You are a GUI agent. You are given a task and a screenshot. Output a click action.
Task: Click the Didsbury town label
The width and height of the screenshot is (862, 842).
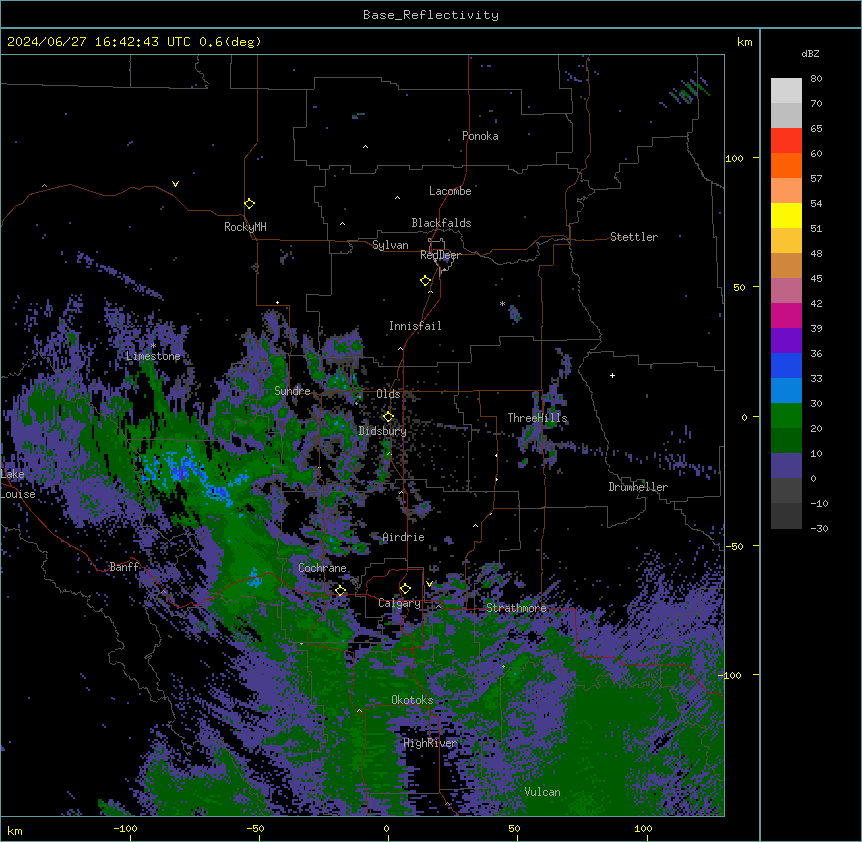383,431
